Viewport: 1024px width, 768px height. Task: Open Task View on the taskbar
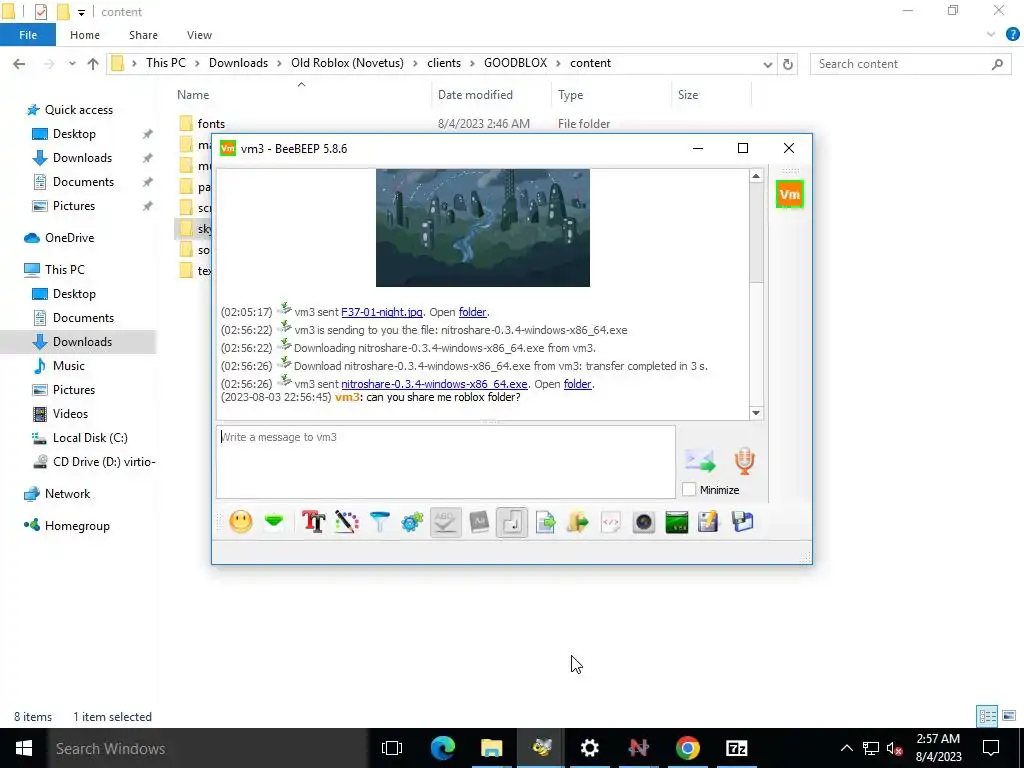tap(392, 748)
